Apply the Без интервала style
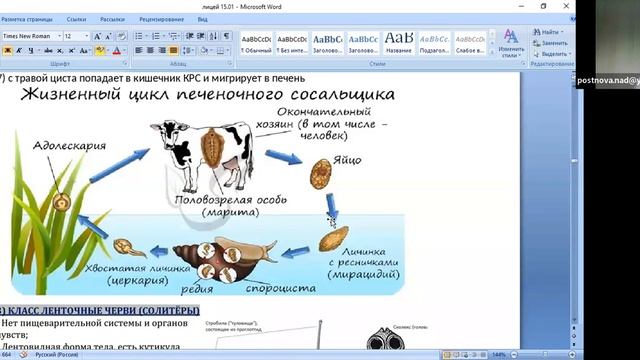The width and height of the screenshot is (640, 360). pyautogui.click(x=292, y=43)
